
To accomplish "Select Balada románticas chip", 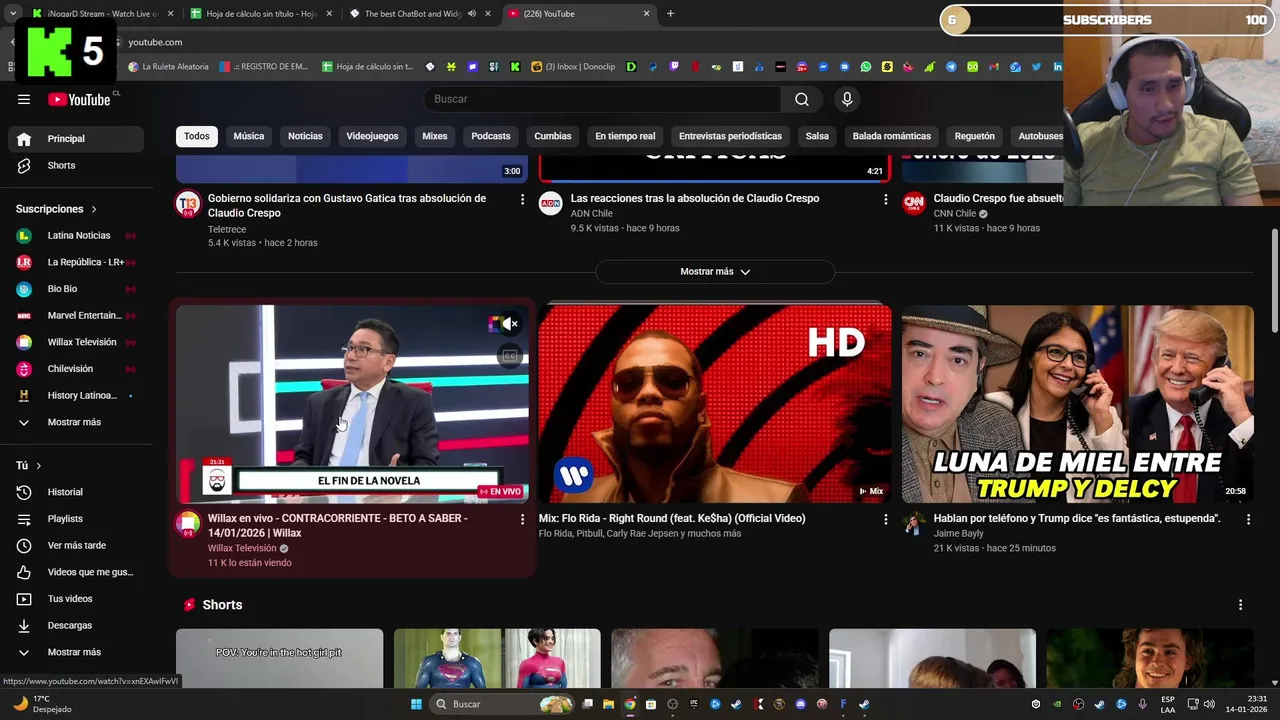I will [892, 136].
